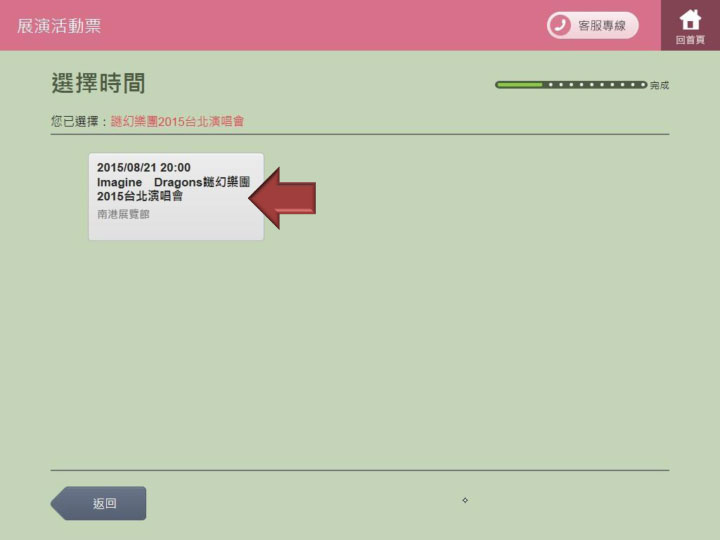Click the venue text 南港展覽館
Image resolution: width=720 pixels, height=540 pixels.
(123, 214)
